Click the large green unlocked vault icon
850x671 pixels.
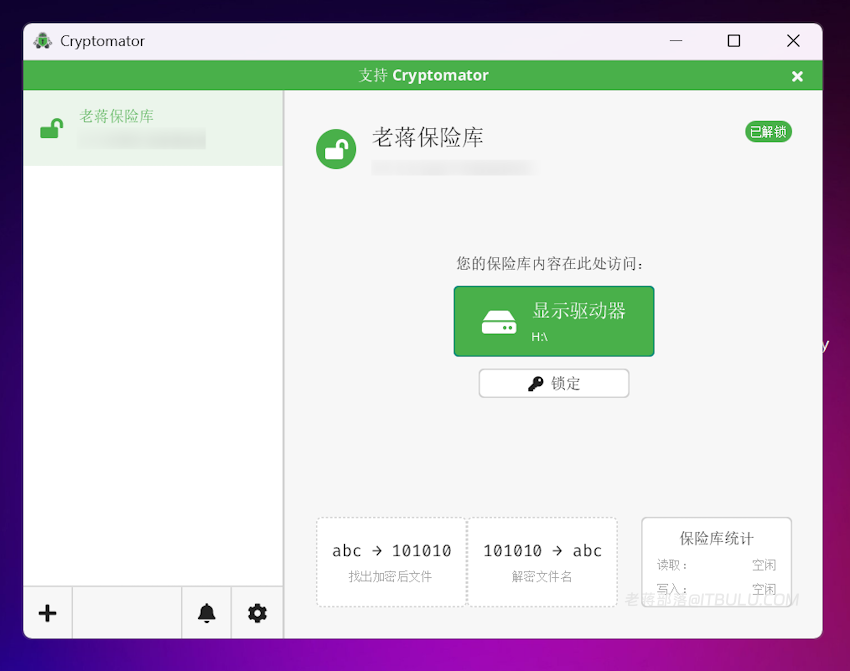(336, 149)
